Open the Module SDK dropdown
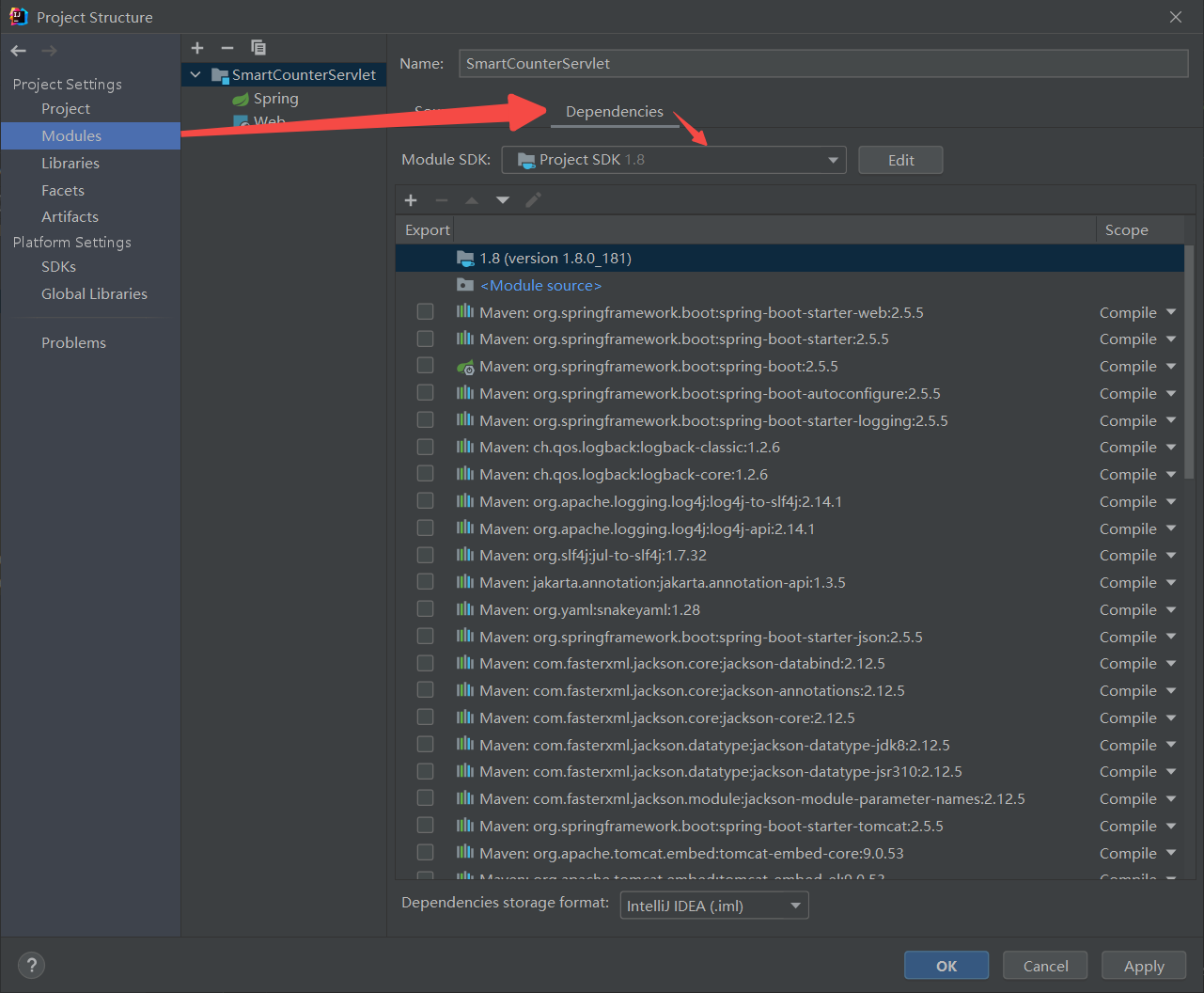 (674, 160)
